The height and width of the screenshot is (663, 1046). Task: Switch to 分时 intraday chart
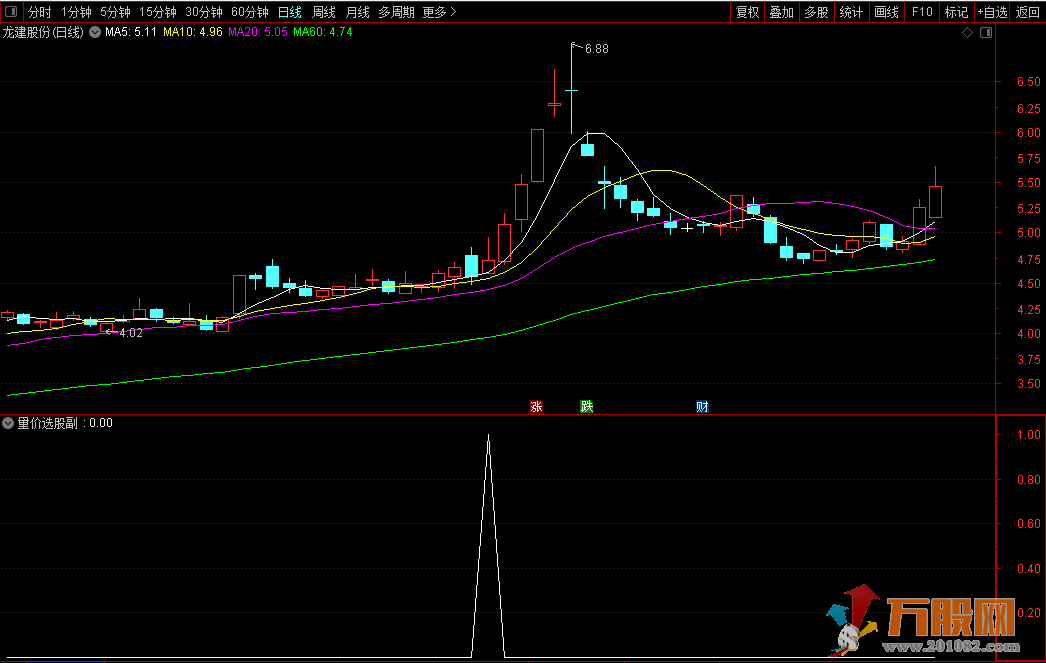click(39, 12)
